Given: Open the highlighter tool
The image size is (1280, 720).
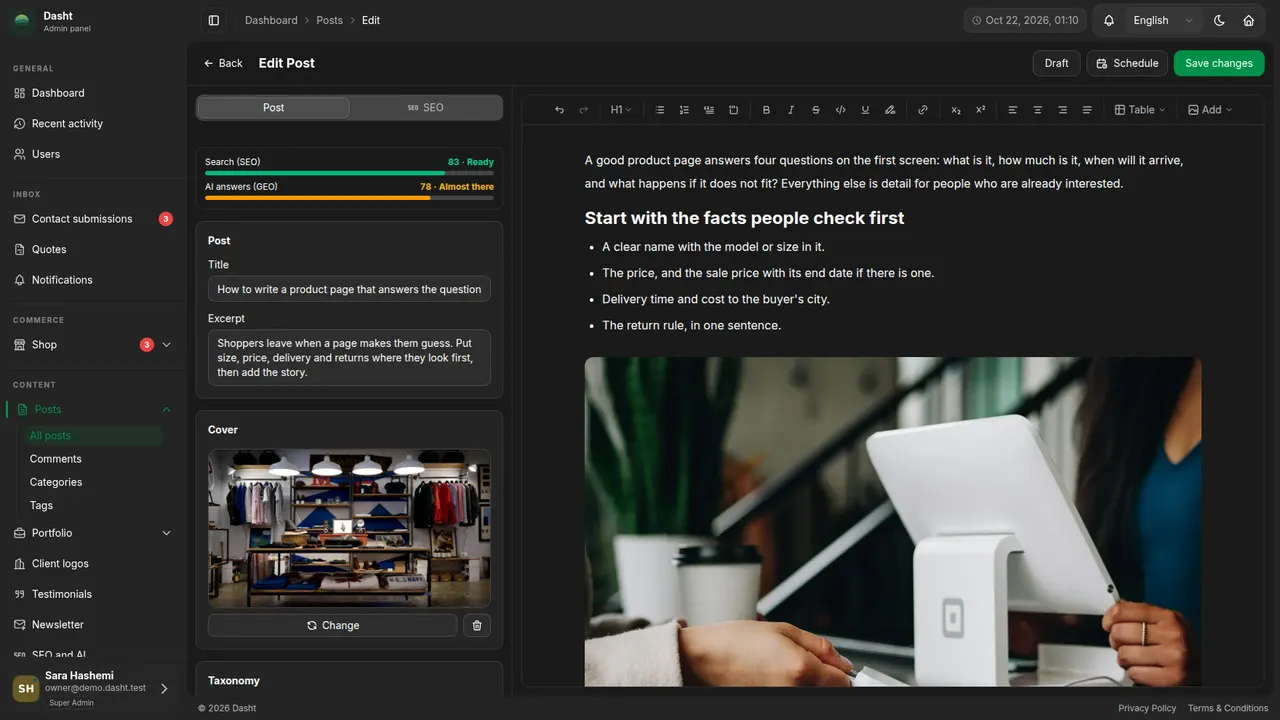Looking at the screenshot, I should pyautogui.click(x=890, y=110).
